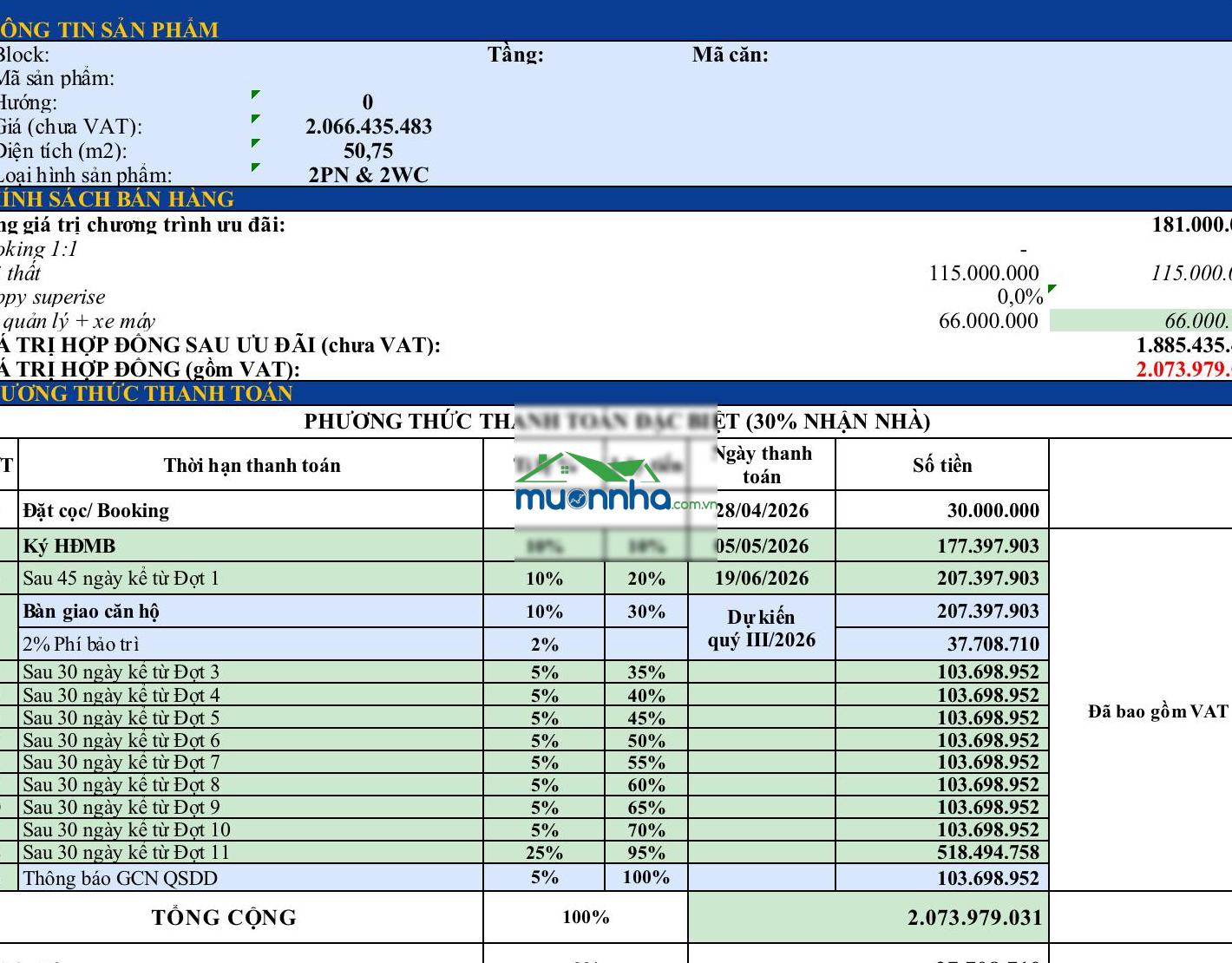Select the highlighted 66.000 green cell
Screen dimensions: 1232x963
pyautogui.click(x=1140, y=321)
